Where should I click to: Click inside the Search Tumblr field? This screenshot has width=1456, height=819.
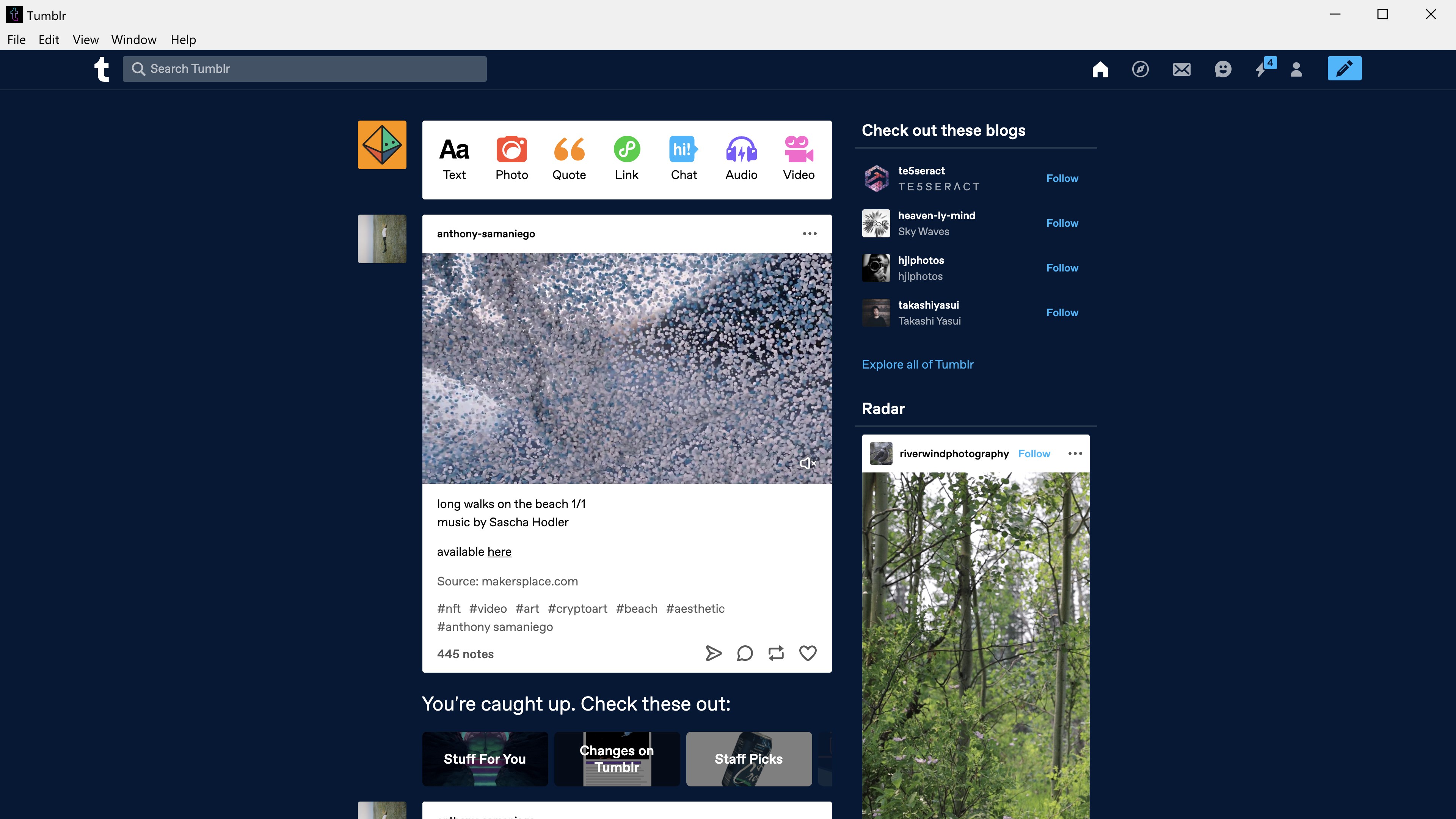(304, 68)
